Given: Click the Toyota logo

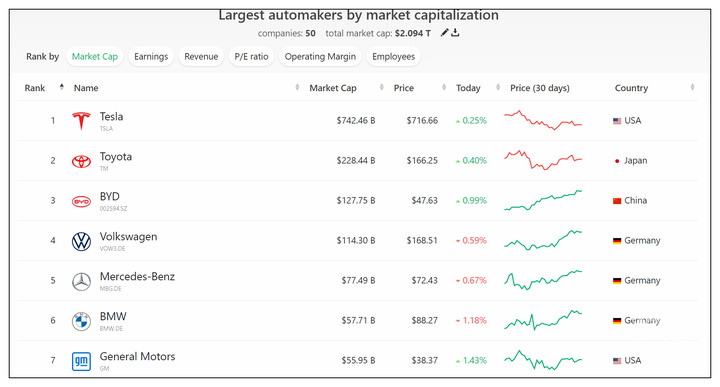Looking at the screenshot, I should (x=81, y=161).
